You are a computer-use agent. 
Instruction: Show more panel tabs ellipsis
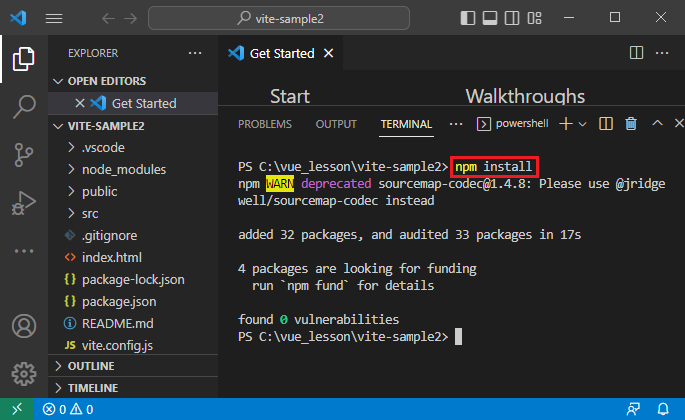click(x=456, y=124)
